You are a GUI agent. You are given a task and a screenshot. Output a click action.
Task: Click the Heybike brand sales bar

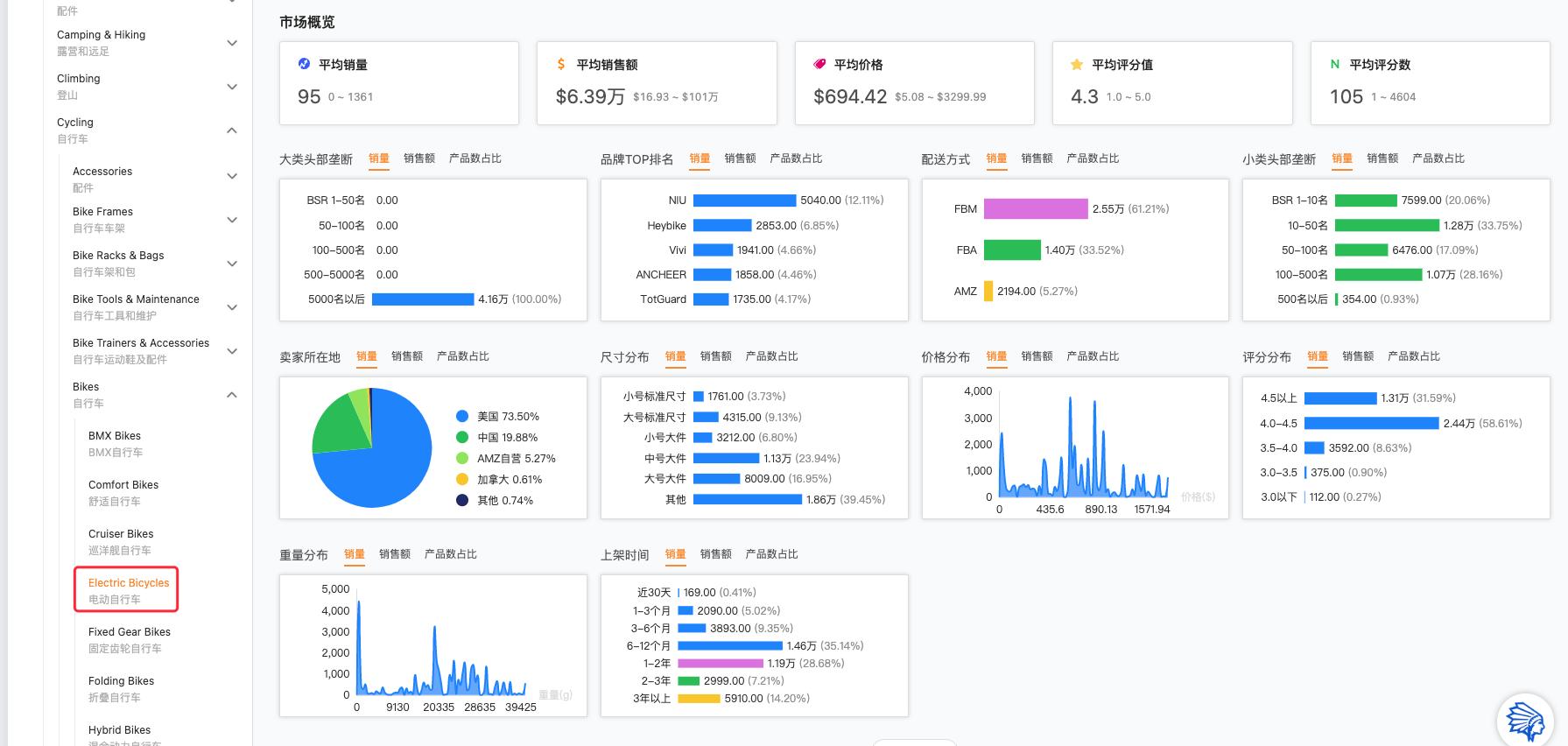pyautogui.click(x=722, y=225)
